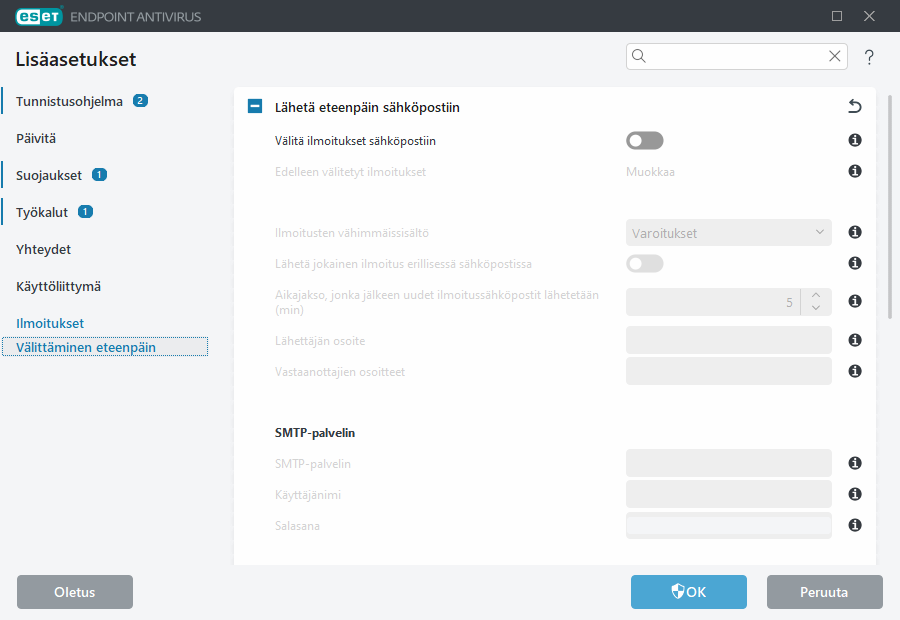
Task: Info icon for SMTP-palvelin field
Action: click(x=855, y=463)
